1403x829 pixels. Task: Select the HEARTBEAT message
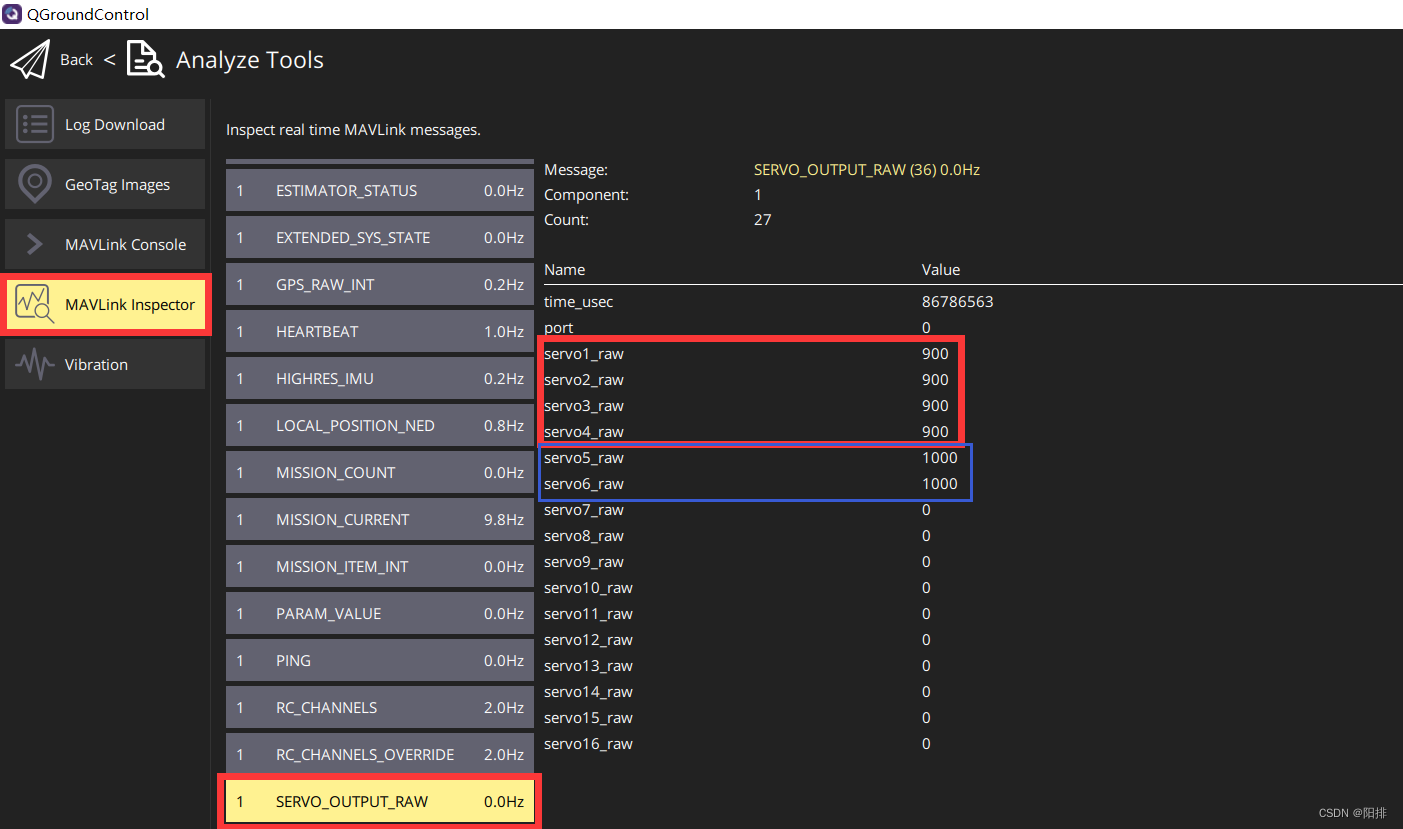[380, 332]
